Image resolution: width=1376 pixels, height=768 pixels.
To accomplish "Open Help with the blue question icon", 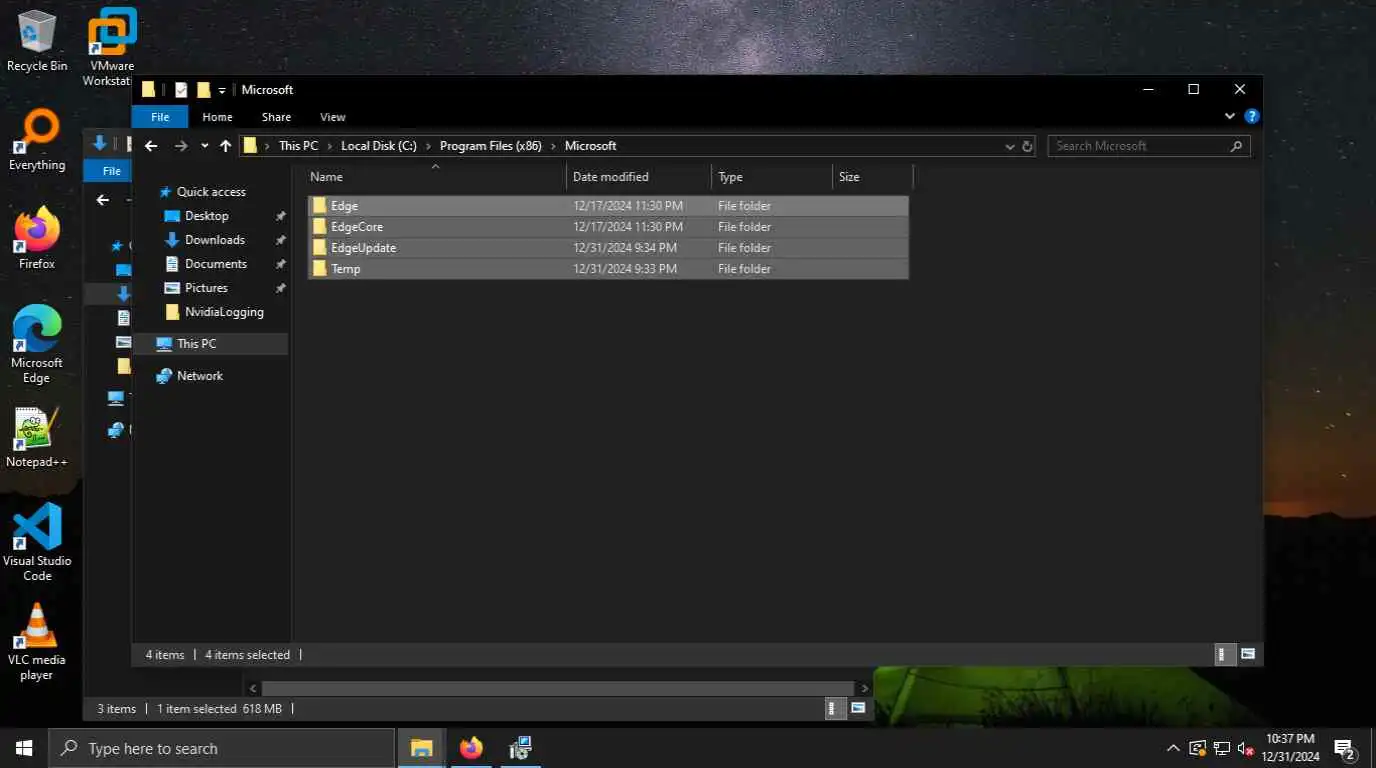I will 1251,117.
